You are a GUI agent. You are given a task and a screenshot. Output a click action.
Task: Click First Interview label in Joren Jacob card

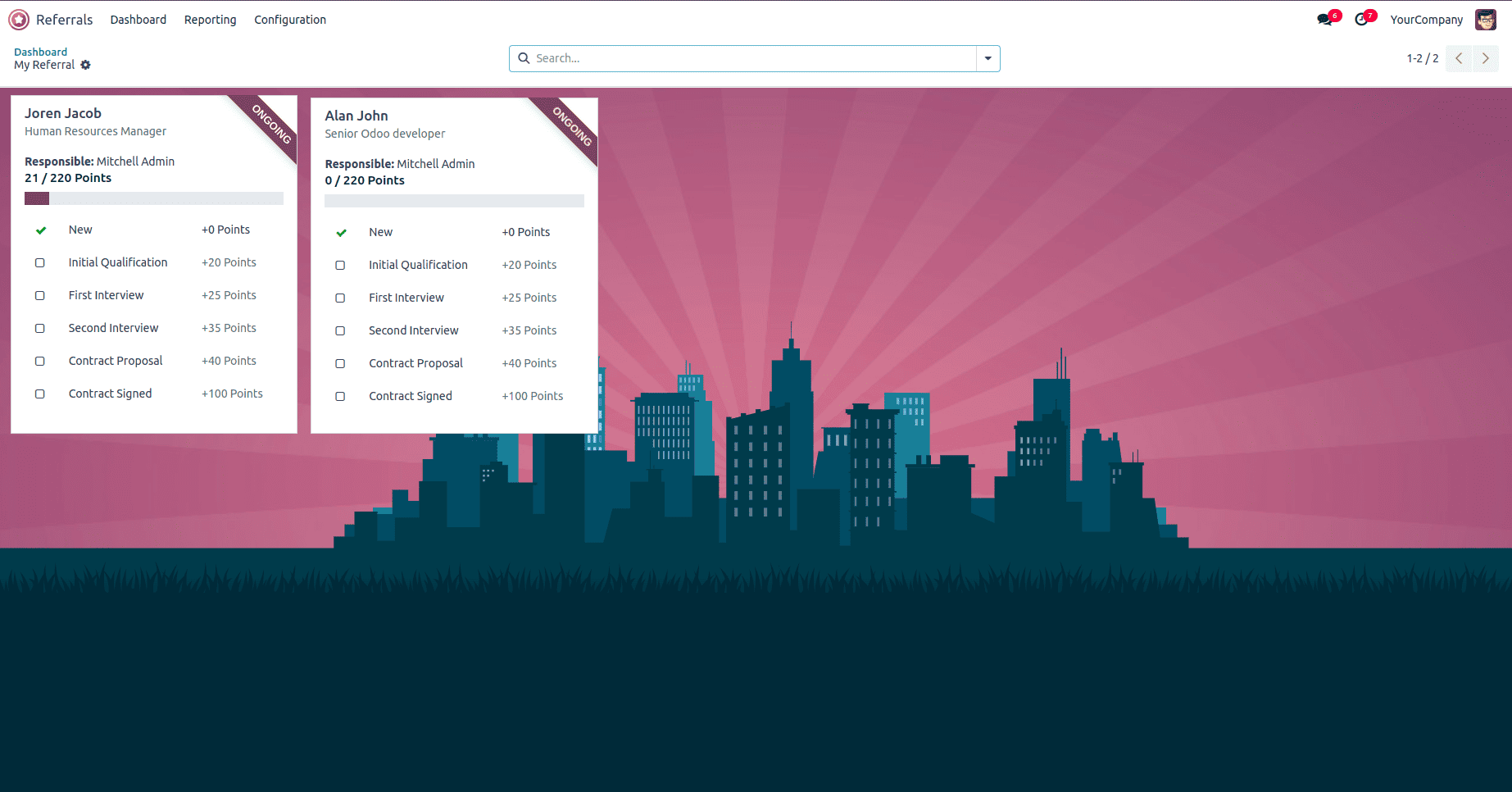(106, 295)
